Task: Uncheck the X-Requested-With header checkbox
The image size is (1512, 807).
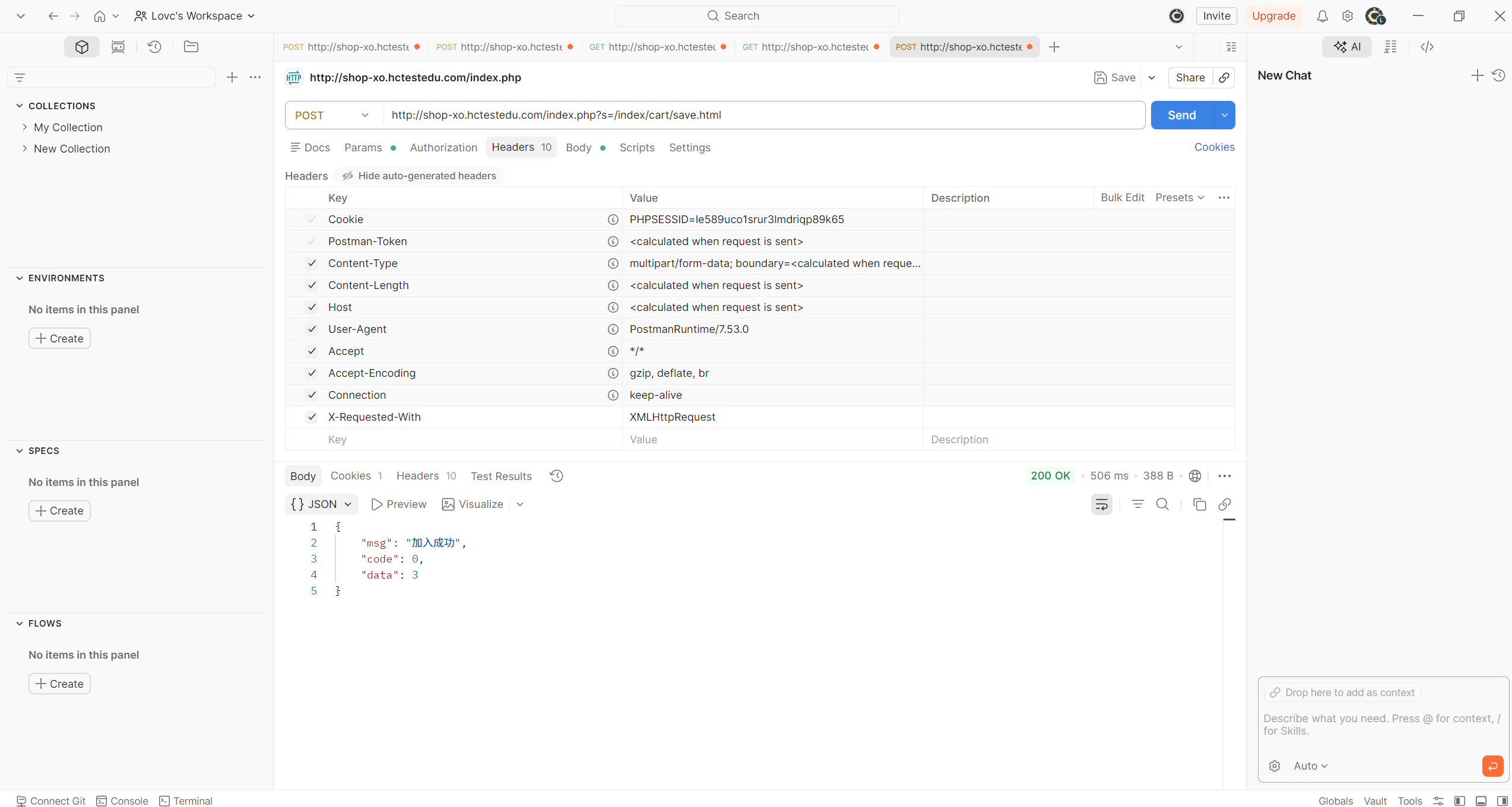Action: (x=312, y=417)
